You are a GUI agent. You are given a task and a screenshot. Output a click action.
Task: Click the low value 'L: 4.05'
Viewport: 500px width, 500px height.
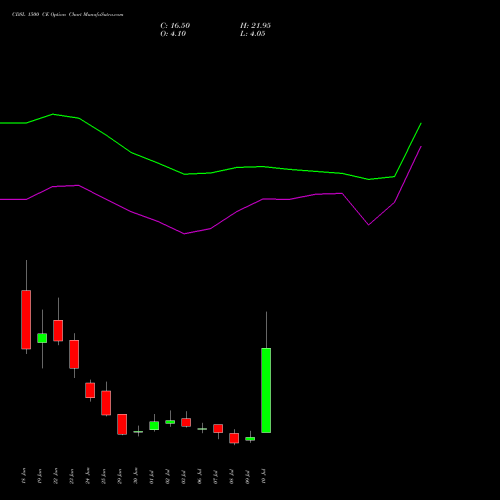253,34
